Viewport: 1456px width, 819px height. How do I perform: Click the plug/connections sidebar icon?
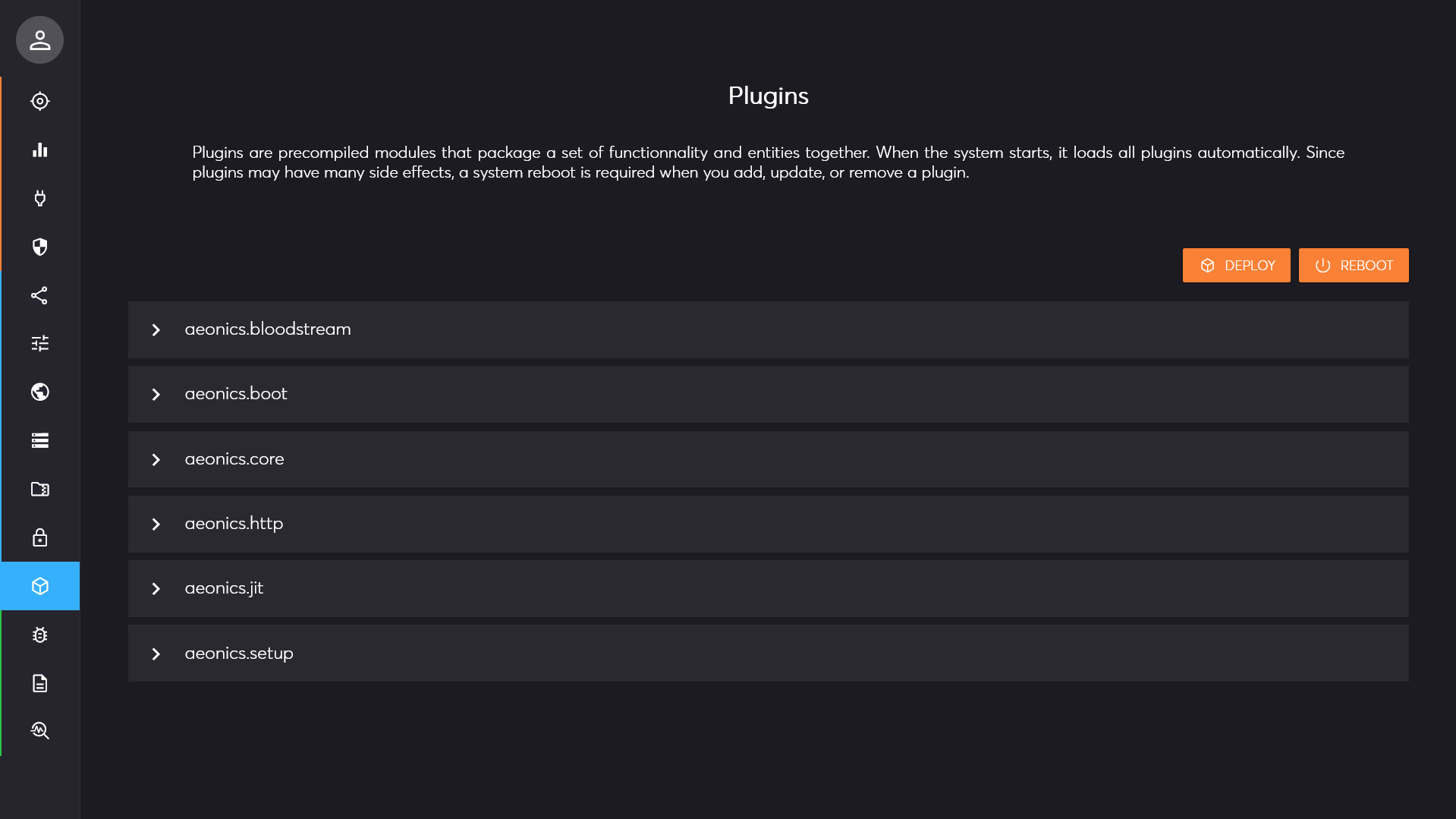click(x=39, y=198)
